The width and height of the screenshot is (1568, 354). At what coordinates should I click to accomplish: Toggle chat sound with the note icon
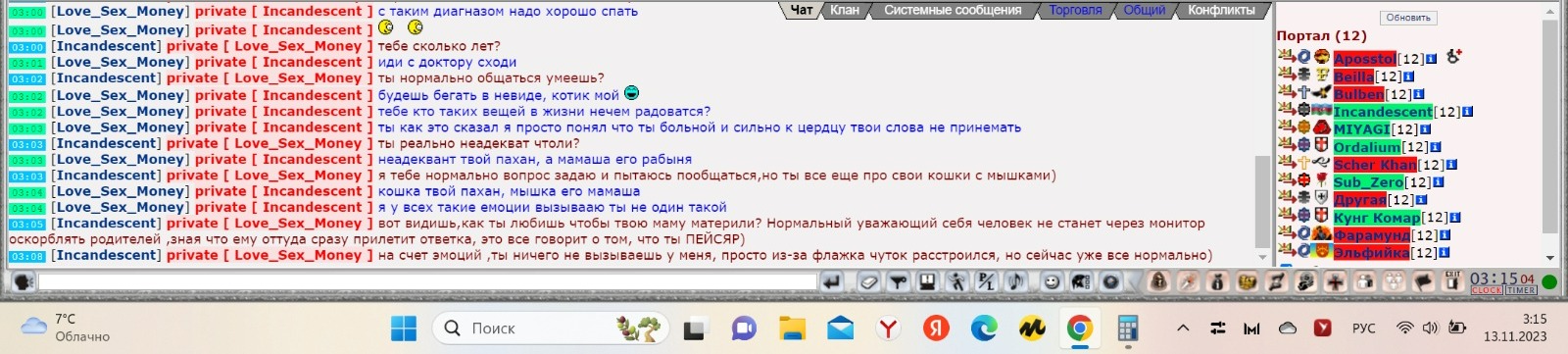coord(1015,282)
